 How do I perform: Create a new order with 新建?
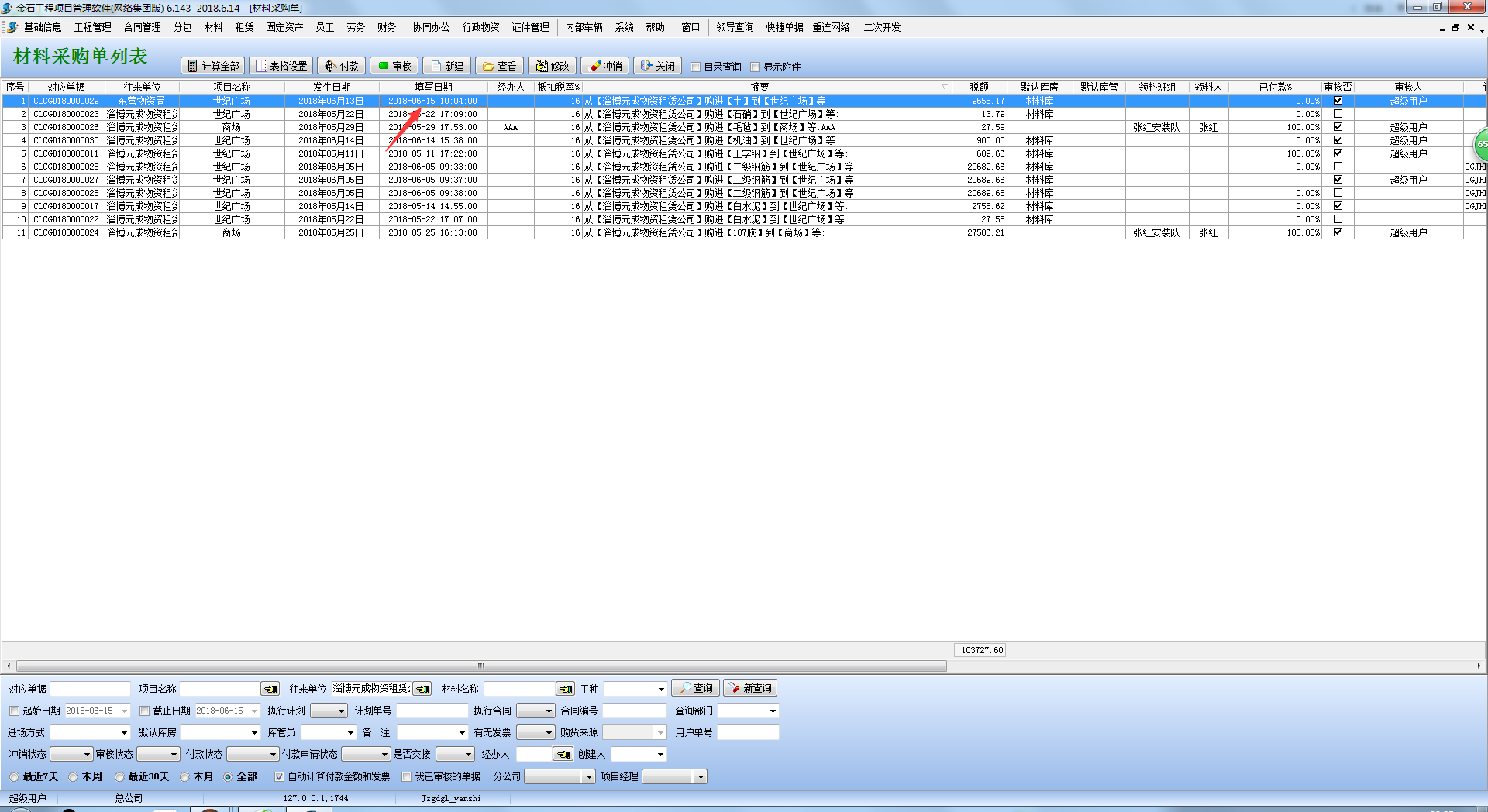(x=446, y=66)
